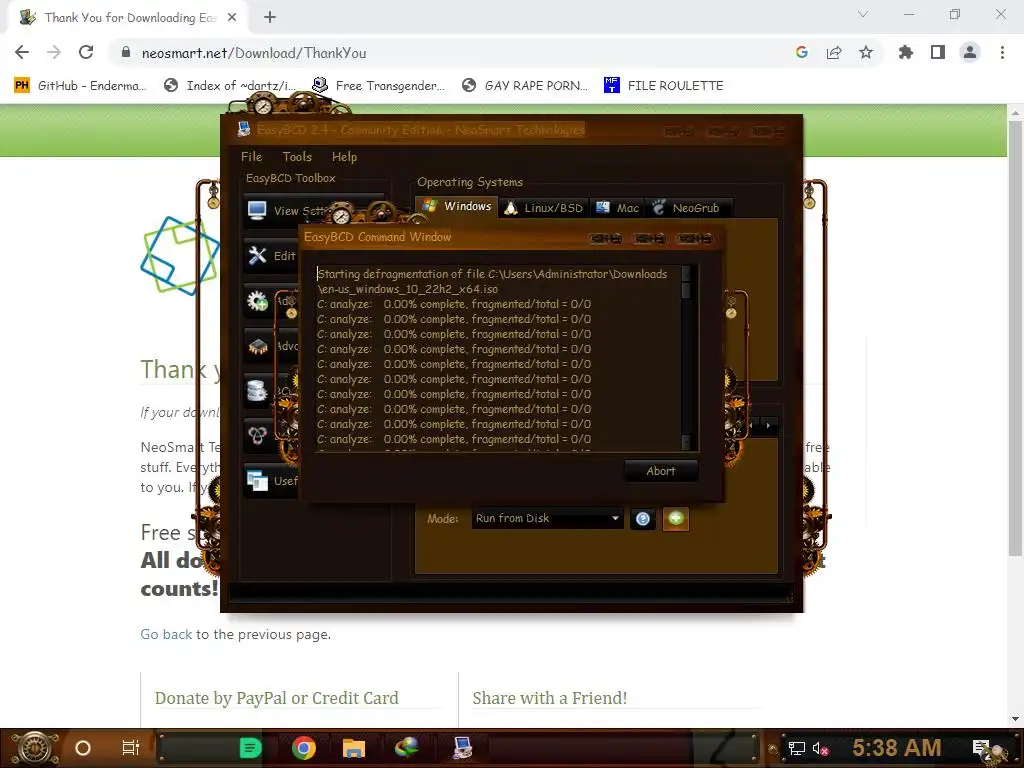
Task: Click the Command Window scrollbar down arrow
Action: click(686, 443)
